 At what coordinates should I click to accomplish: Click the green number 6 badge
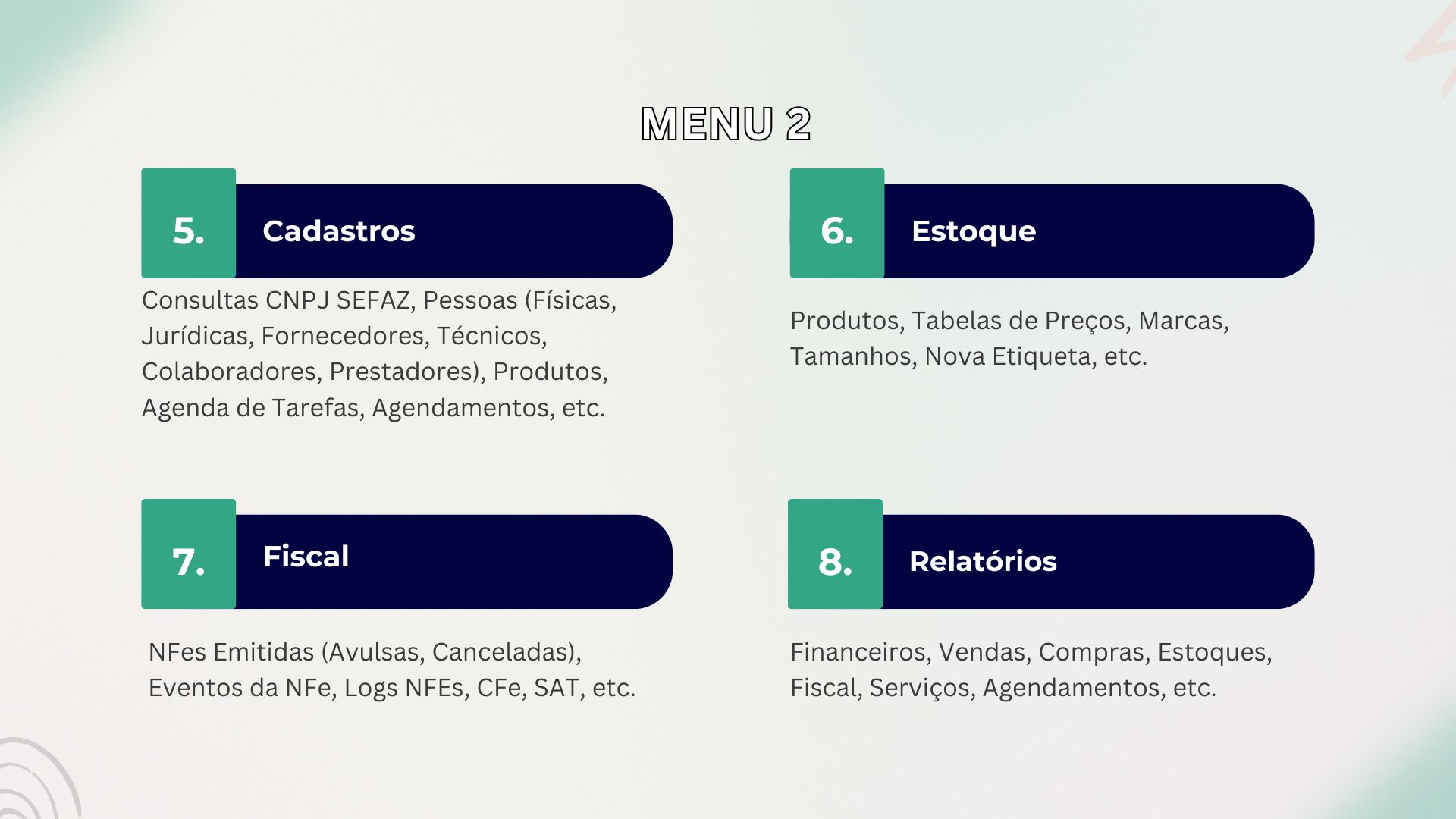point(837,223)
